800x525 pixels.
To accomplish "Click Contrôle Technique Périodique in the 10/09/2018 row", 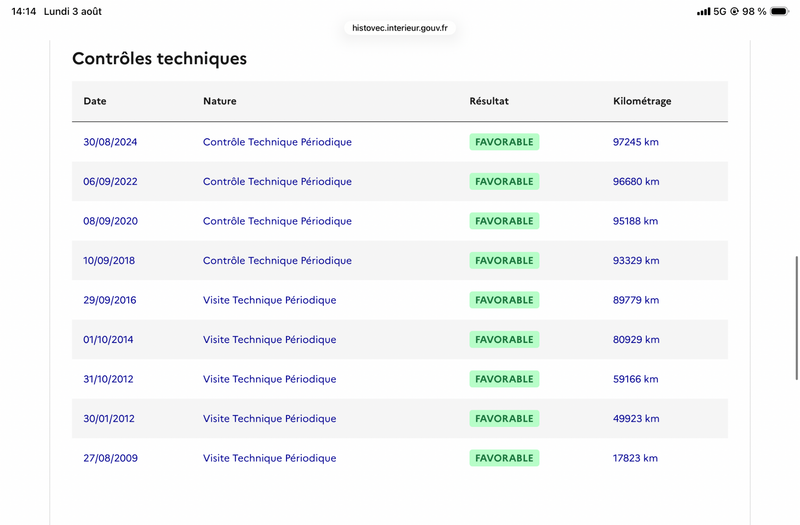I will pyautogui.click(x=277, y=260).
